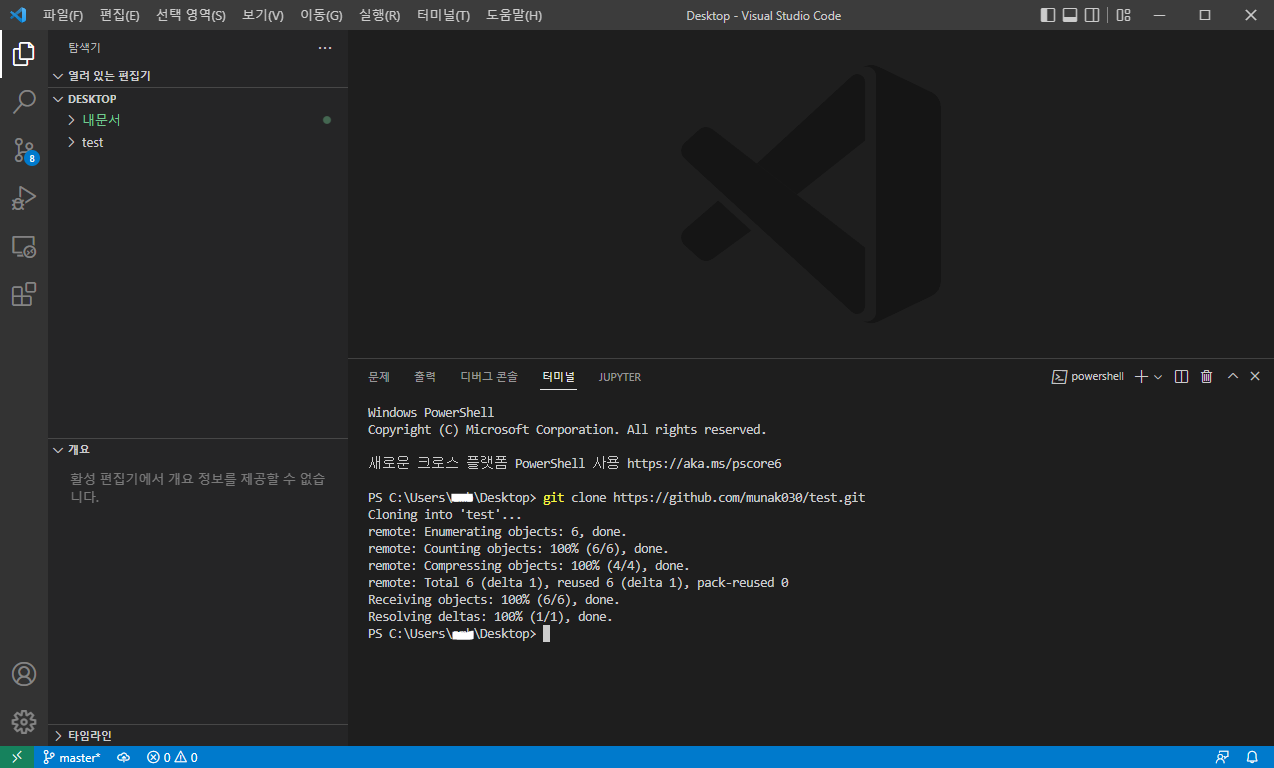
Task: Open the Extensions view
Action: pos(24,294)
